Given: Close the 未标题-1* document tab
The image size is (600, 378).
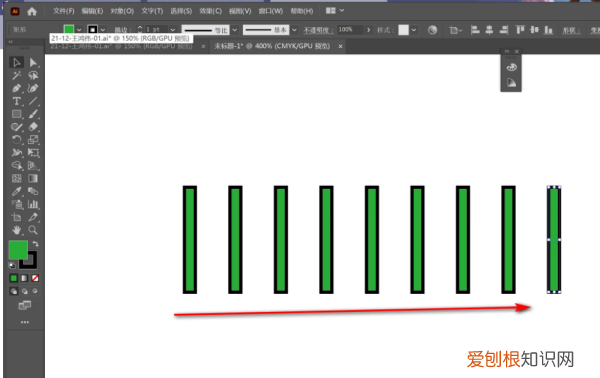Looking at the screenshot, I should pyautogui.click(x=340, y=46).
